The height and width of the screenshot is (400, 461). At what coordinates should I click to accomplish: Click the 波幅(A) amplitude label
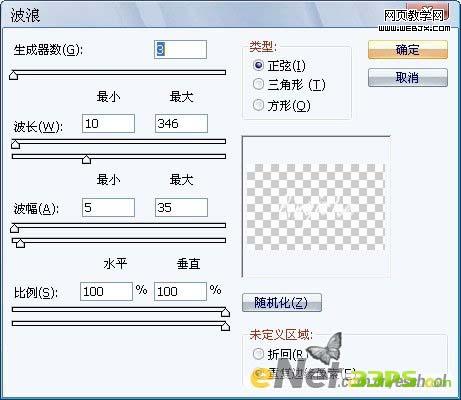point(36,209)
